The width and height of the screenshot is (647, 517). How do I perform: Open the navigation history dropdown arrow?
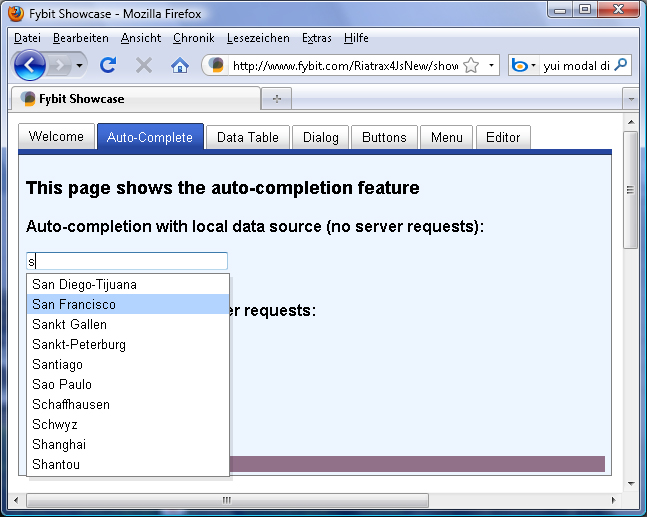click(x=80, y=65)
